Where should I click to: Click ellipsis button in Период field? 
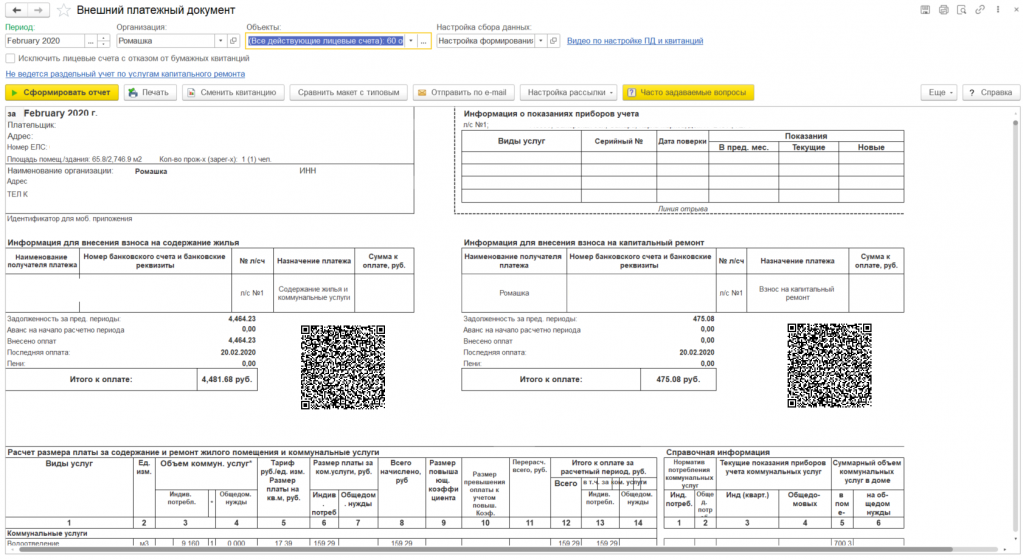[91, 40]
